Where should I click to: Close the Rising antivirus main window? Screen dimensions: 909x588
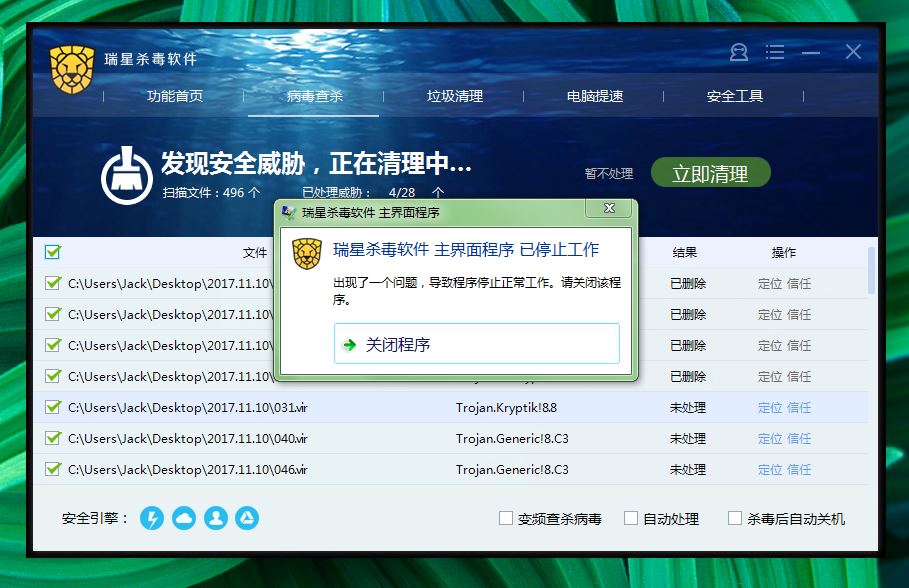click(853, 52)
